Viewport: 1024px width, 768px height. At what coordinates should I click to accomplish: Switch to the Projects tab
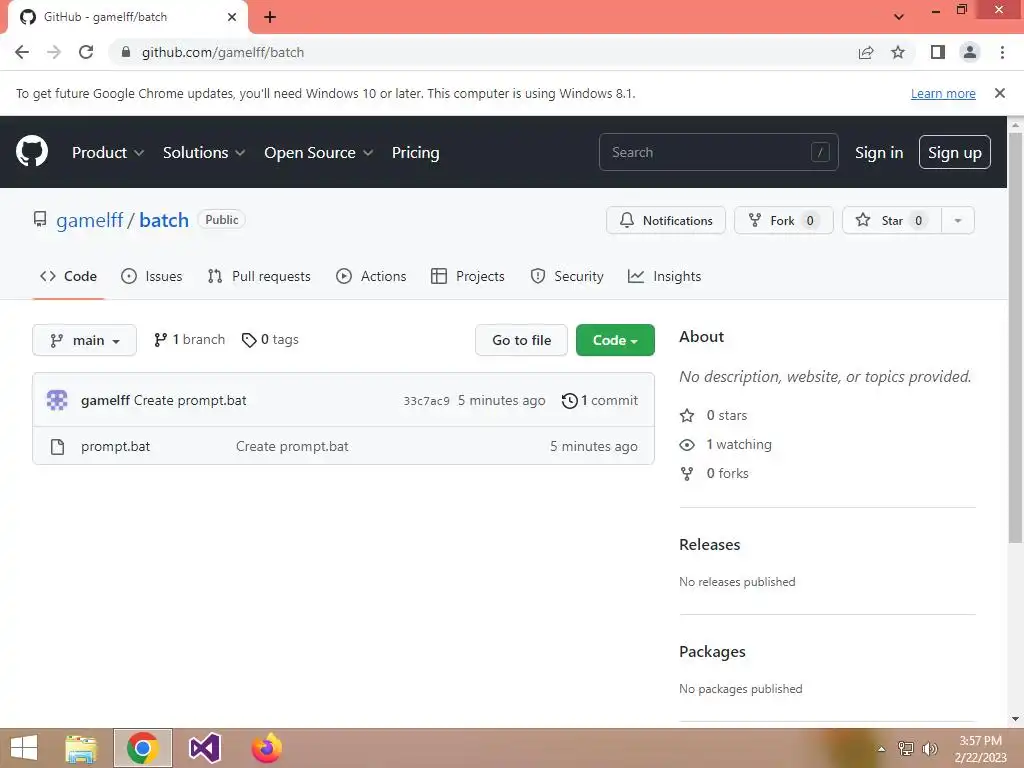[x=468, y=276]
